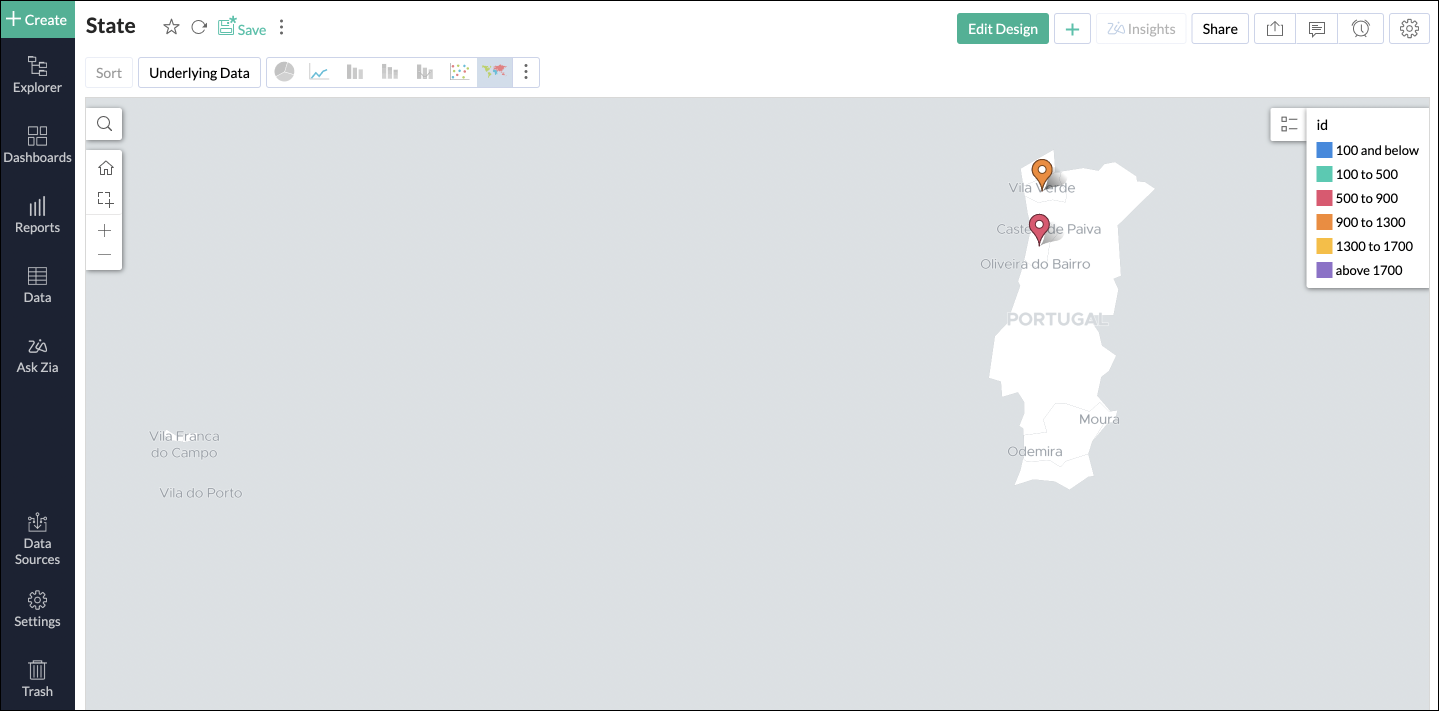Switch to the Underlying Data tab
Viewport: 1439px width, 711px height.
199,72
